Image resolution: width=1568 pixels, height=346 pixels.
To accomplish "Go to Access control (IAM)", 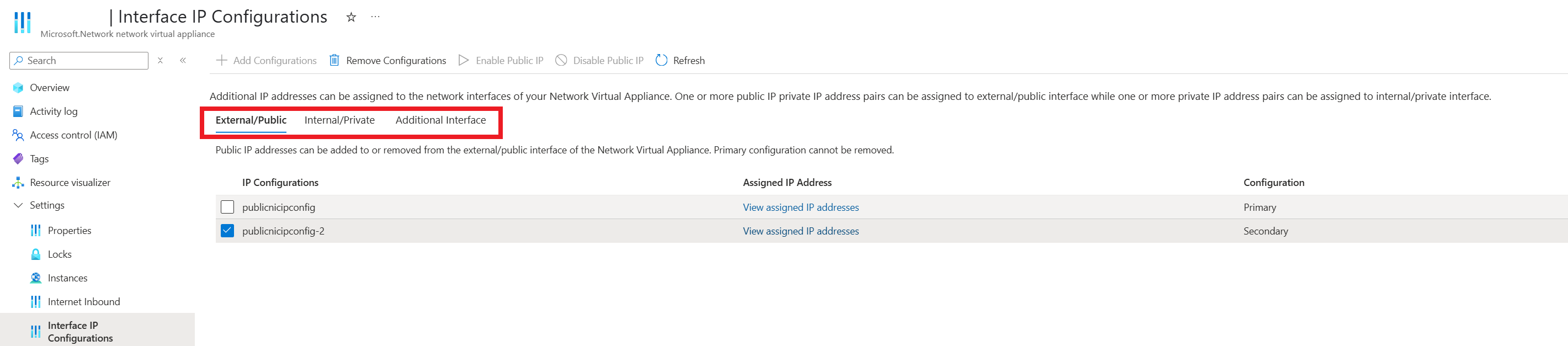I will pyautogui.click(x=73, y=135).
